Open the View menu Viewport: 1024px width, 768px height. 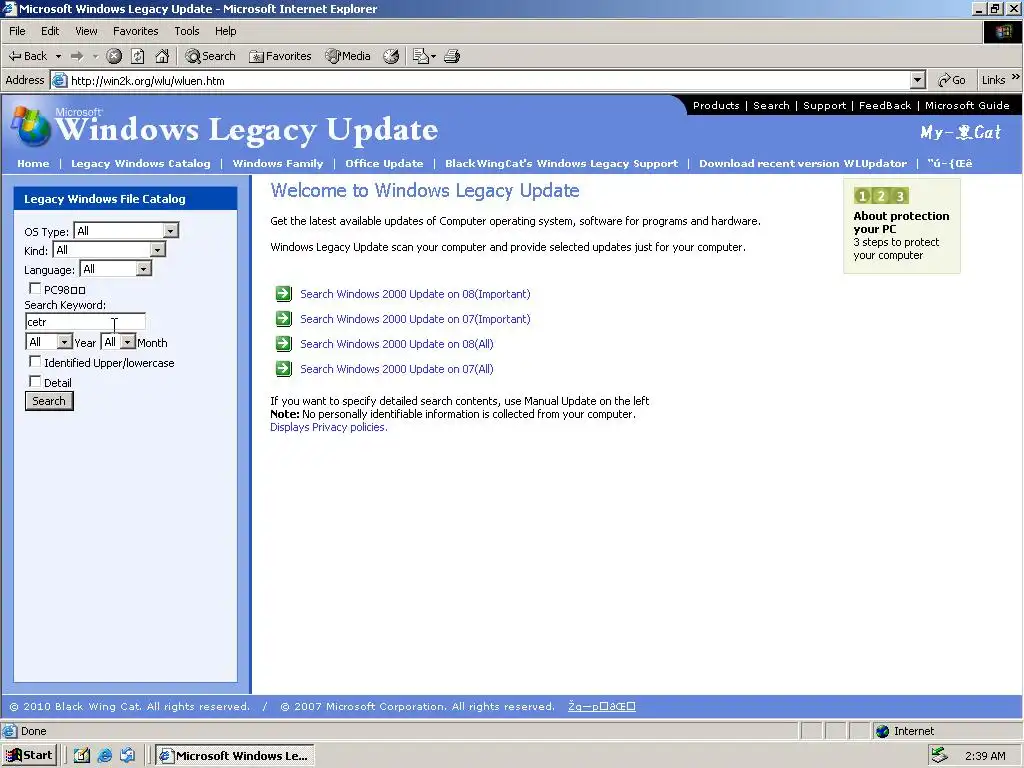coord(86,31)
